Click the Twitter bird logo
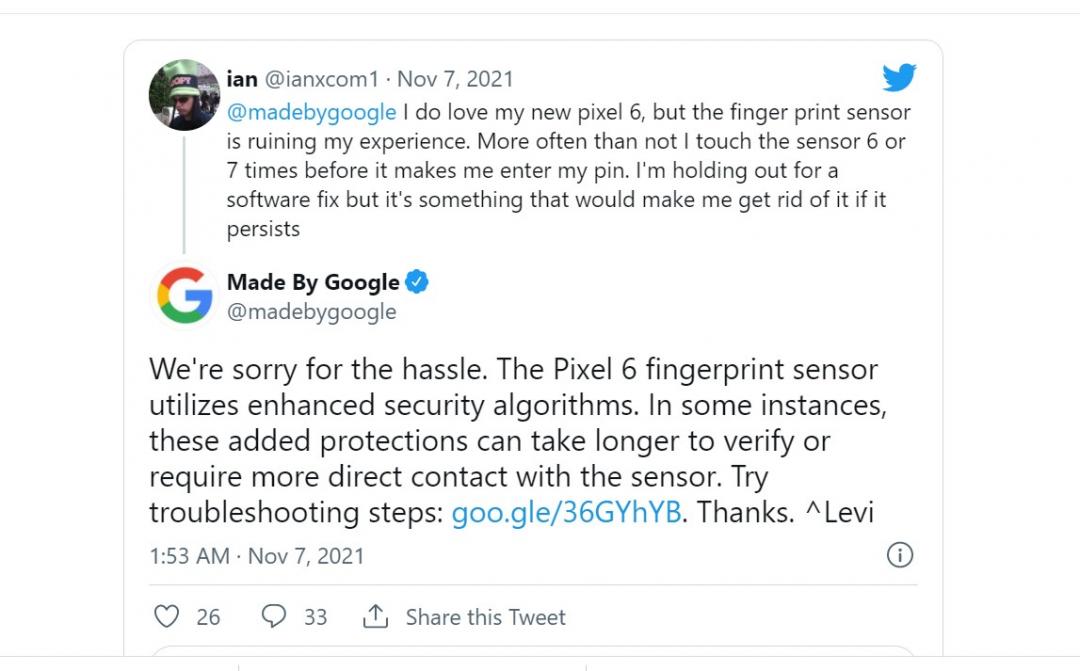Screen dimensions: 1080x671 [x=899, y=78]
